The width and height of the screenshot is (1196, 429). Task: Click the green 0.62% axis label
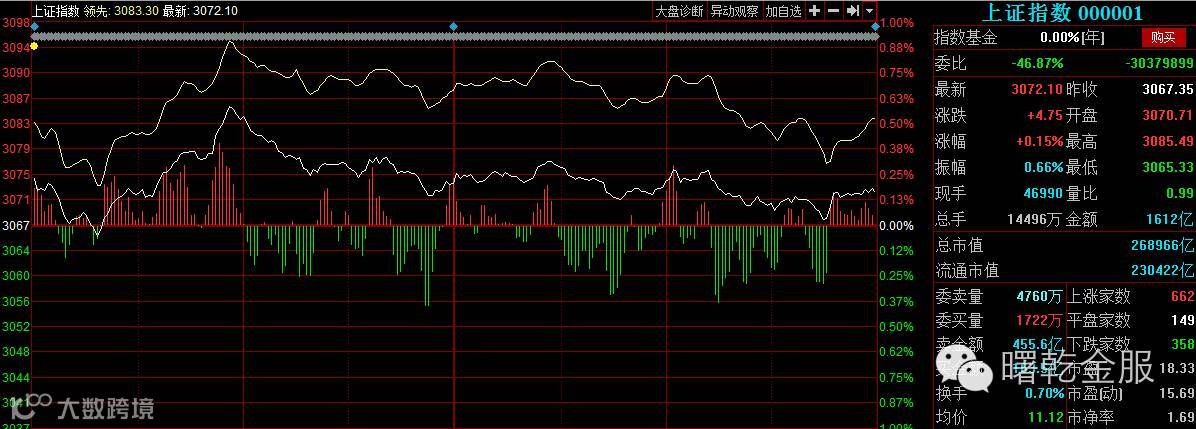896,352
